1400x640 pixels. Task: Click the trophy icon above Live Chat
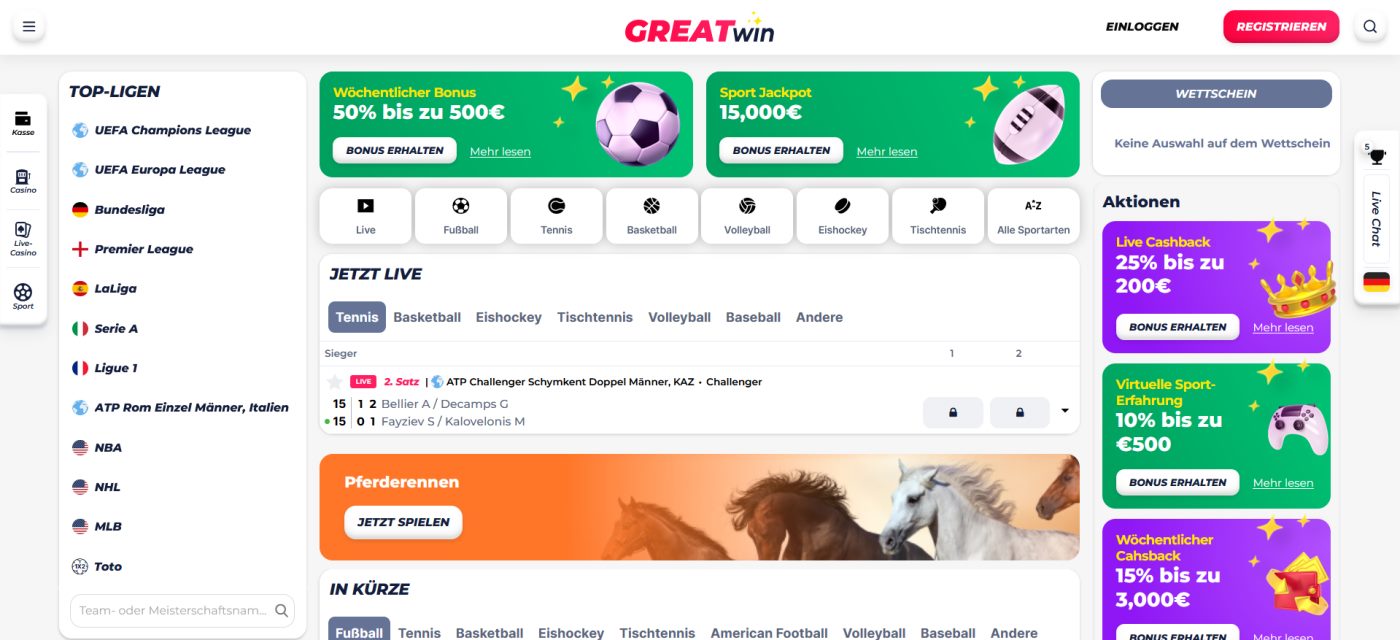click(1377, 156)
